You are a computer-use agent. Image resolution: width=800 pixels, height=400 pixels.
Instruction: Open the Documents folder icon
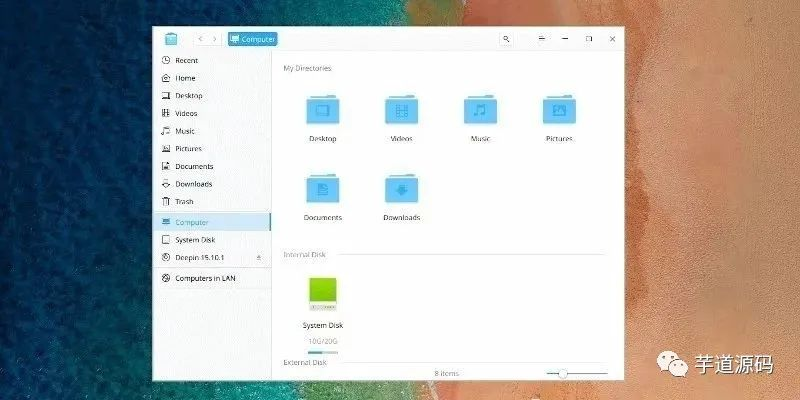pyautogui.click(x=322, y=189)
